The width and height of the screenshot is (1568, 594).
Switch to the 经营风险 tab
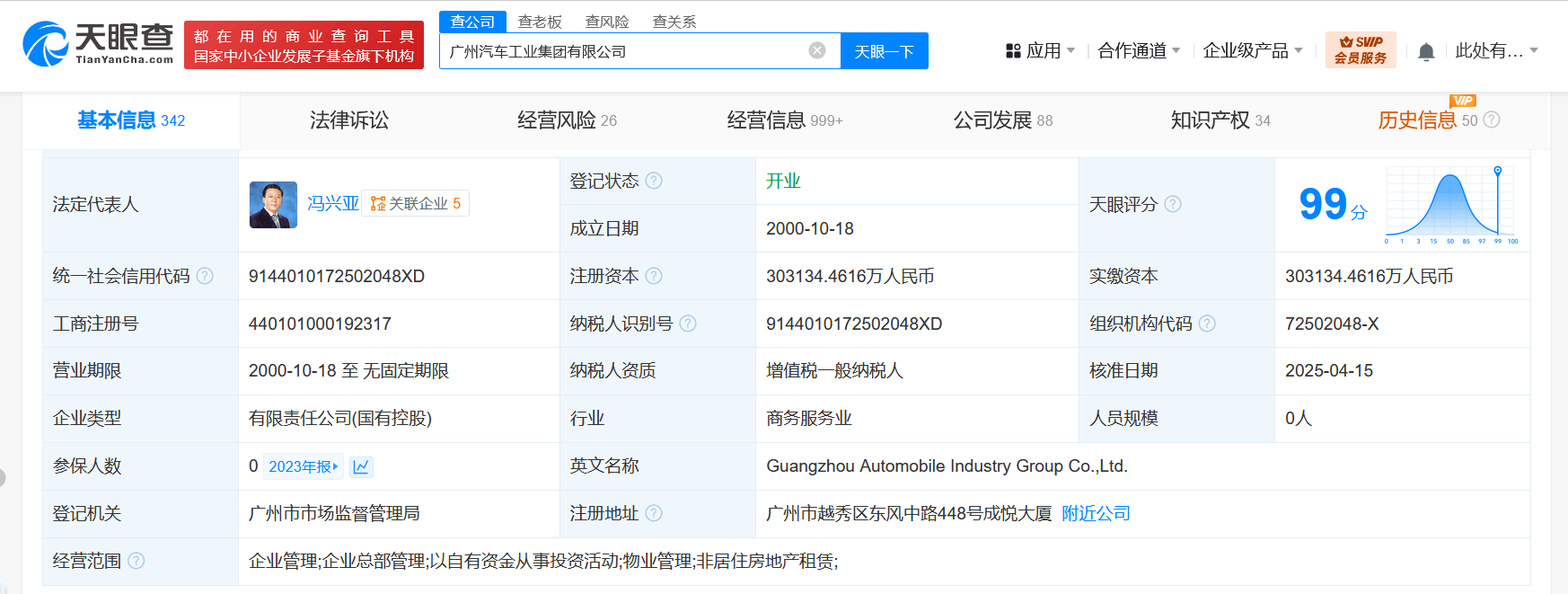(x=567, y=120)
